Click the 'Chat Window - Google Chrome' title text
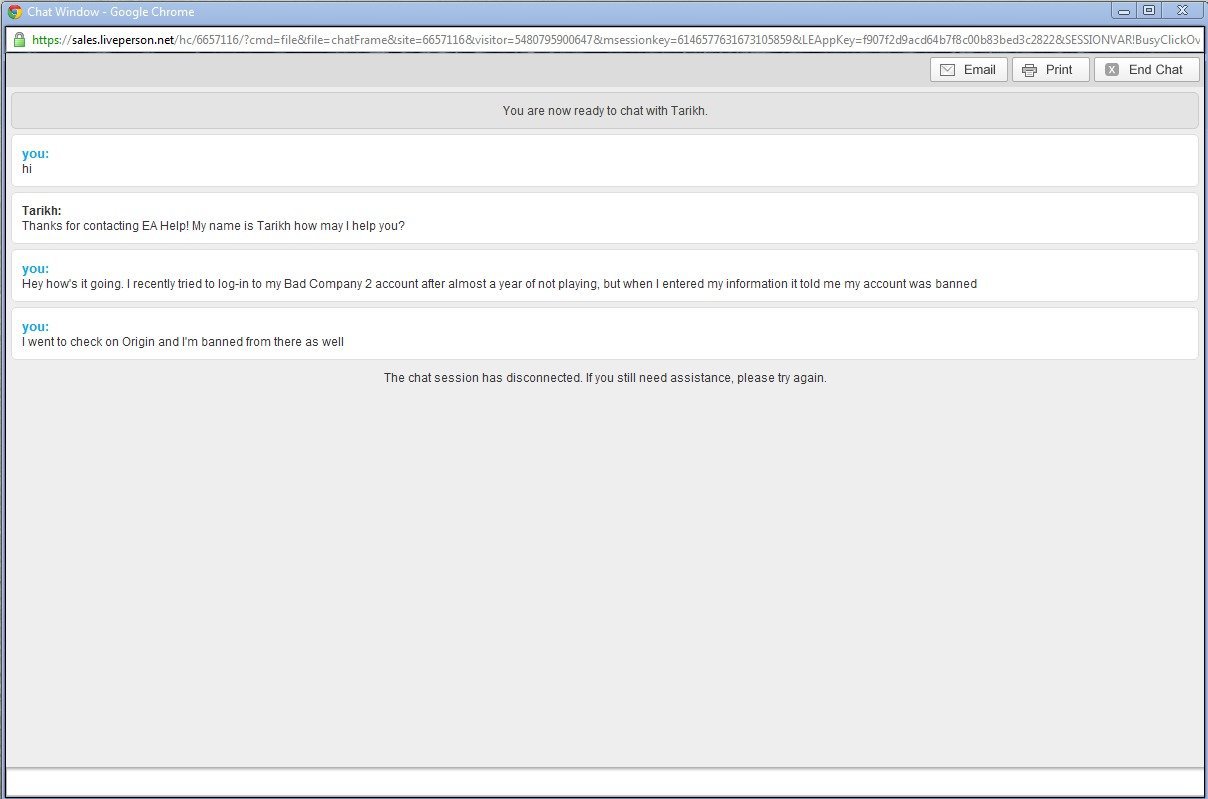The image size is (1208, 799). [111, 12]
